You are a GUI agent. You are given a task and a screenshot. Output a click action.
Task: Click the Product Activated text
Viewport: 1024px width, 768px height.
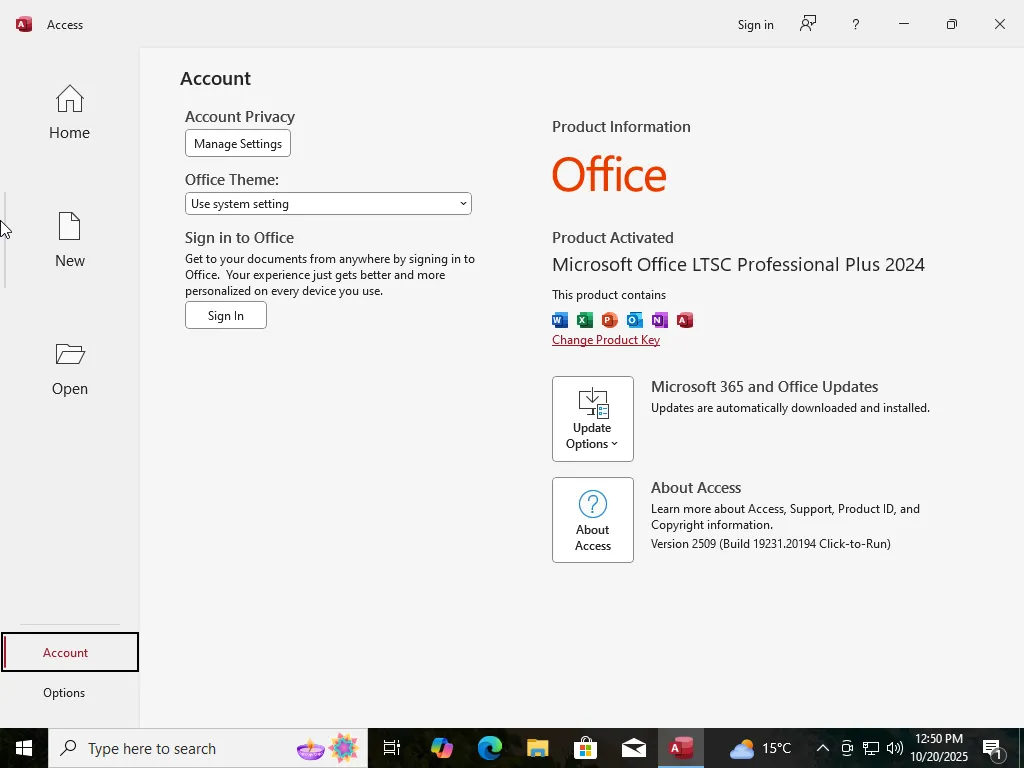(613, 238)
